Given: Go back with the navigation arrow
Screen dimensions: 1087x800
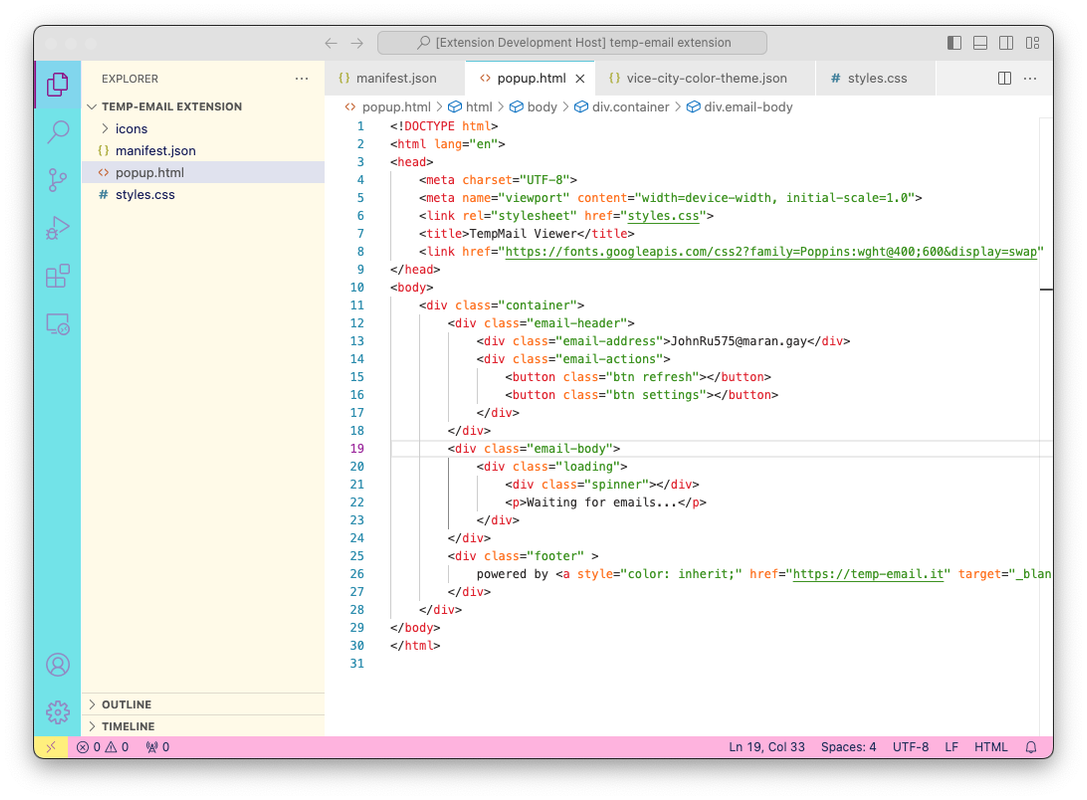Looking at the screenshot, I should tap(331, 43).
